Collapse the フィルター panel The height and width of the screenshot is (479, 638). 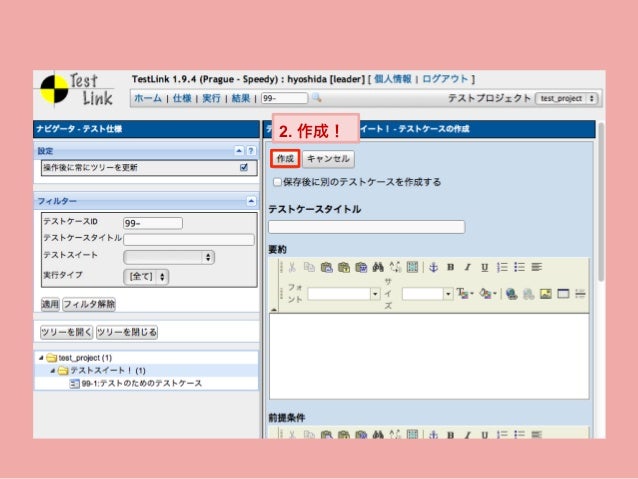click(x=251, y=201)
